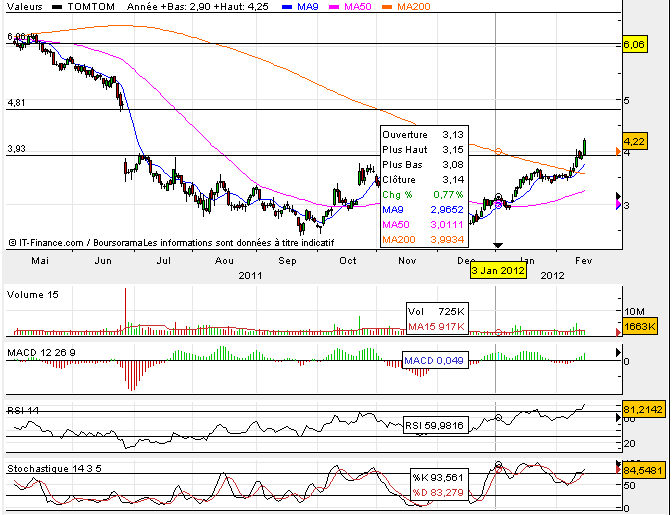The width and height of the screenshot is (672, 515).
Task: Click the 'Année +Bas: 2,90 +Haut: 4,25' text
Action: [x=198, y=7]
